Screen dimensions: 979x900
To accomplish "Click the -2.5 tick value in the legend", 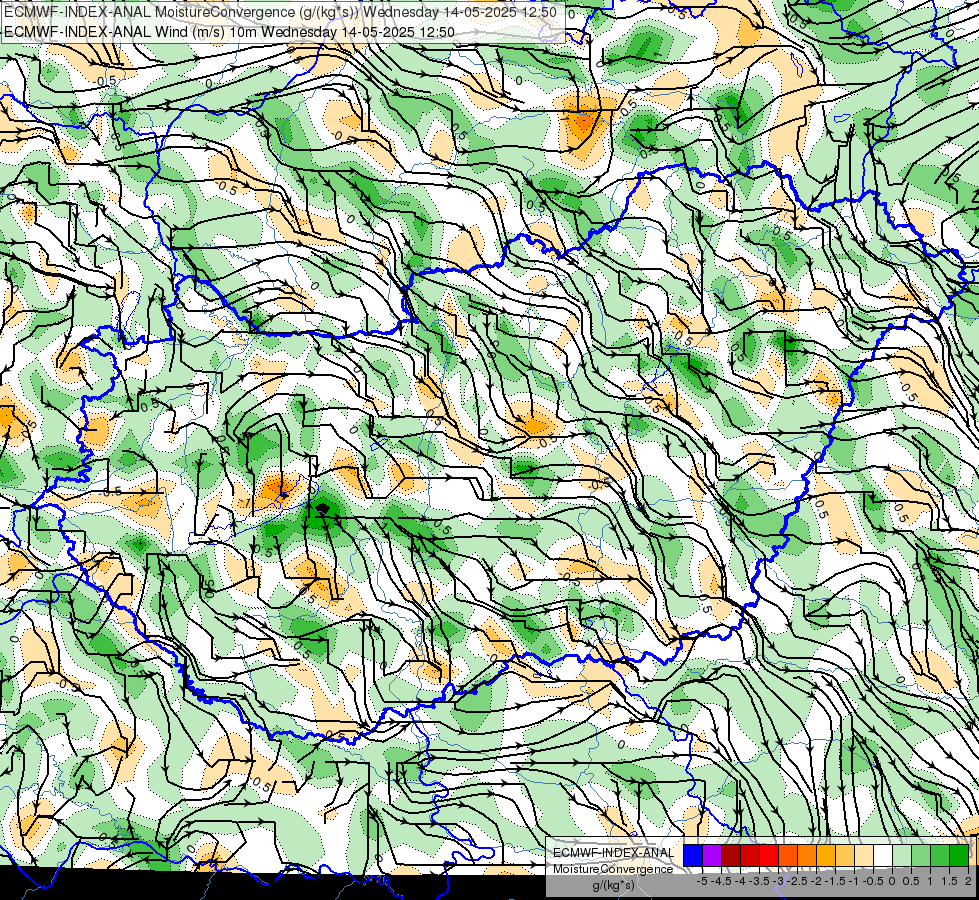I will (x=797, y=881).
